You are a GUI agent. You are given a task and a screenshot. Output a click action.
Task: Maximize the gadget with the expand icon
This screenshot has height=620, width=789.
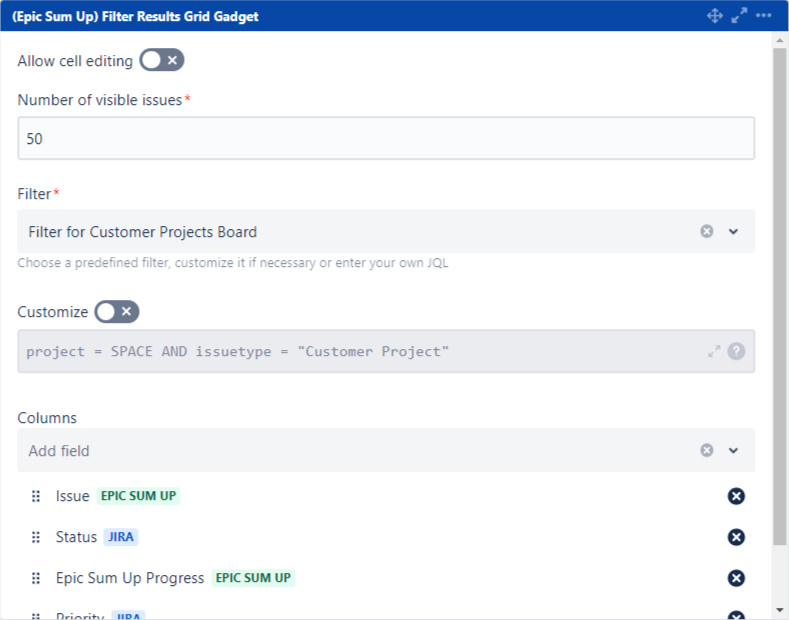click(x=739, y=16)
